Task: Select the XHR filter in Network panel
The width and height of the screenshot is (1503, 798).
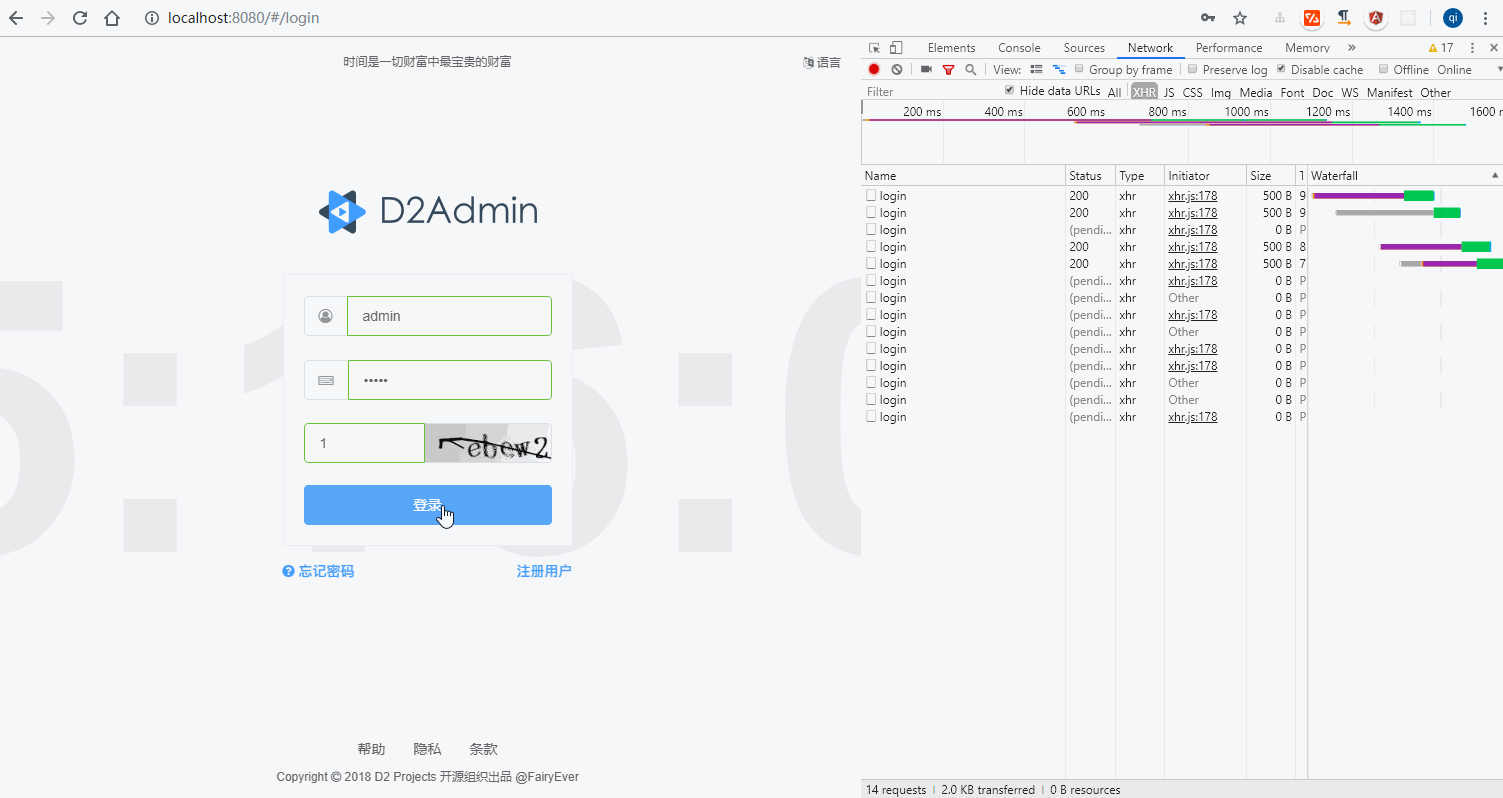Action: click(1143, 91)
